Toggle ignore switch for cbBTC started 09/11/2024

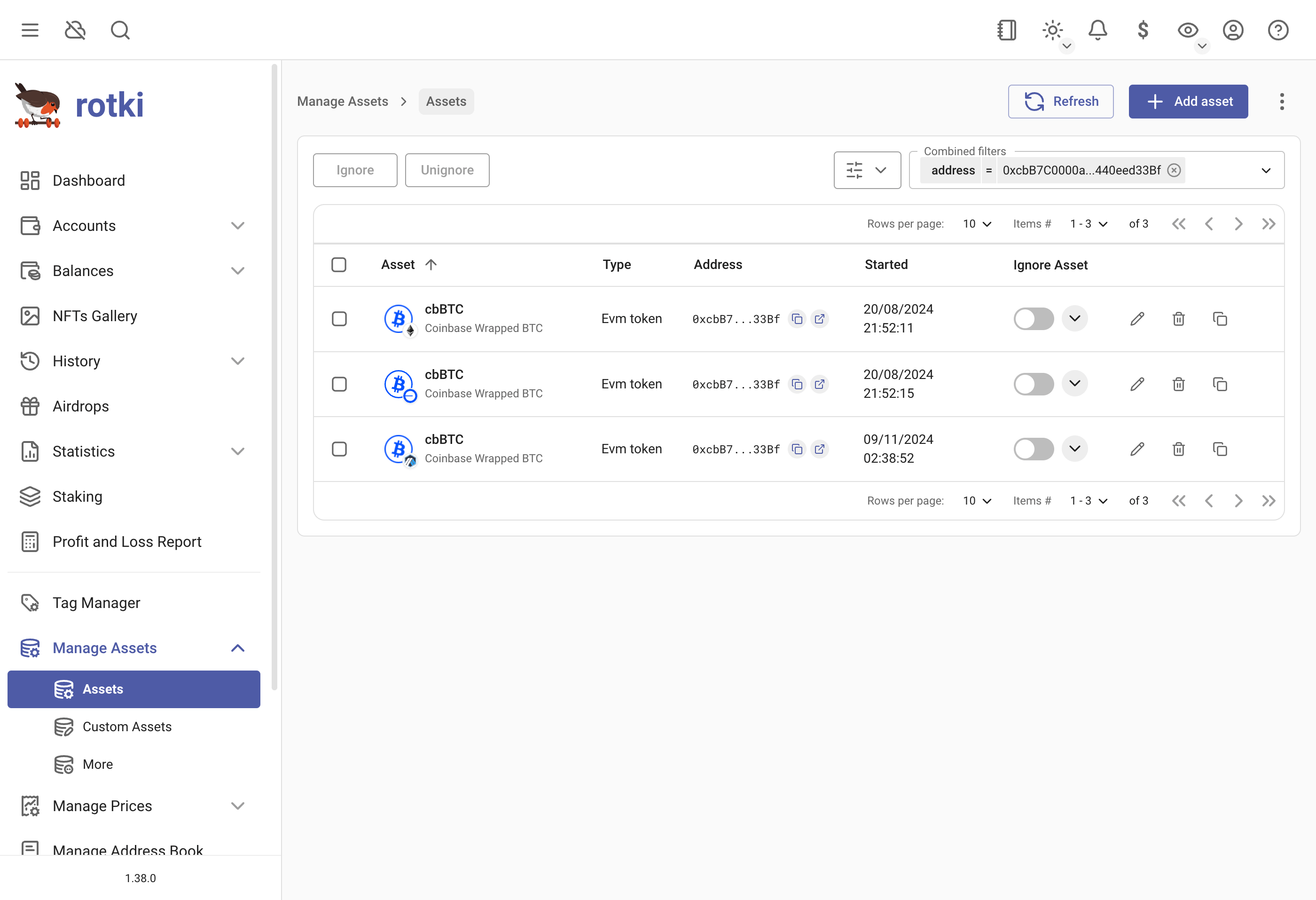tap(1034, 449)
